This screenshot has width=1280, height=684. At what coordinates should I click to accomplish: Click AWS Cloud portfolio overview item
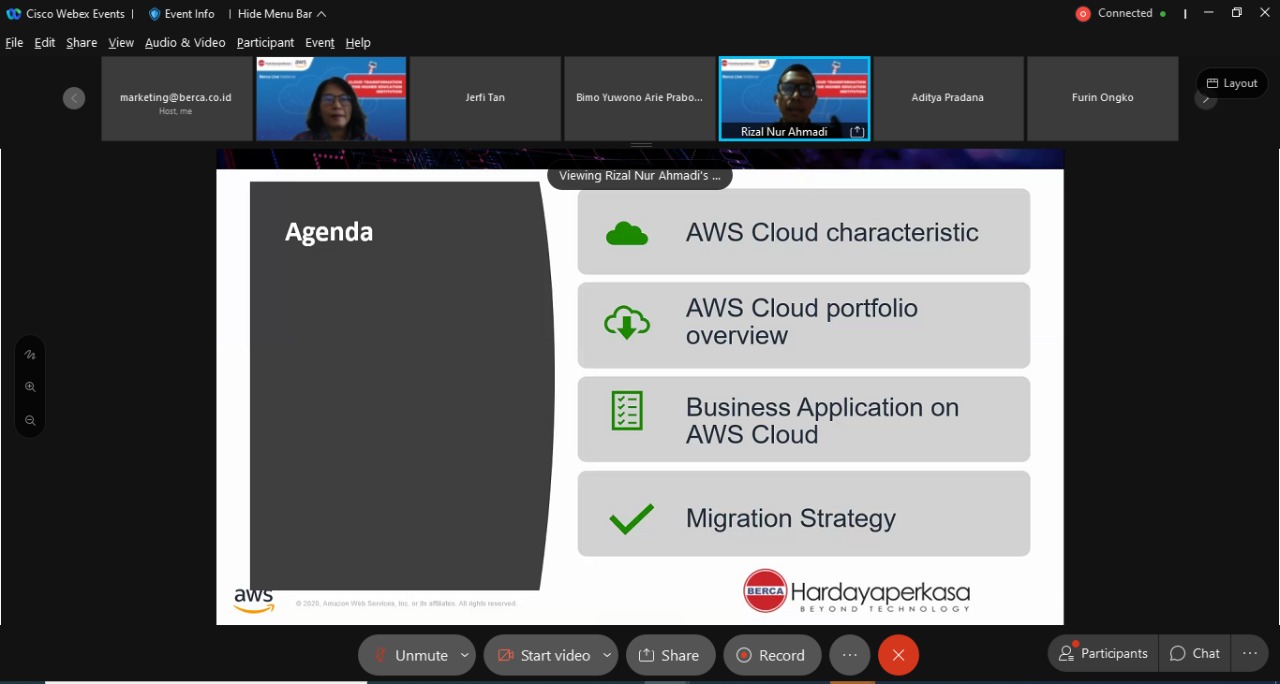tap(804, 325)
